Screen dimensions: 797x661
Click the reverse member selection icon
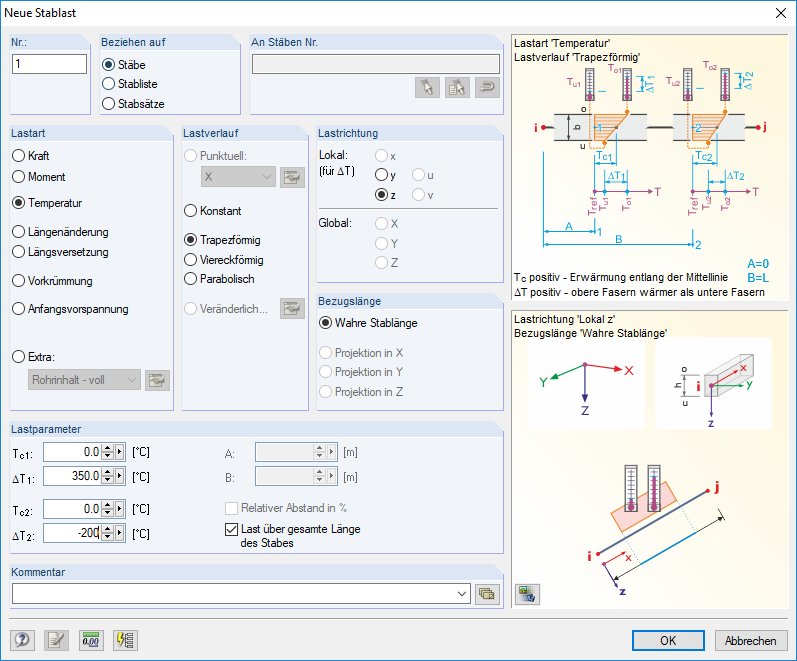[487, 87]
